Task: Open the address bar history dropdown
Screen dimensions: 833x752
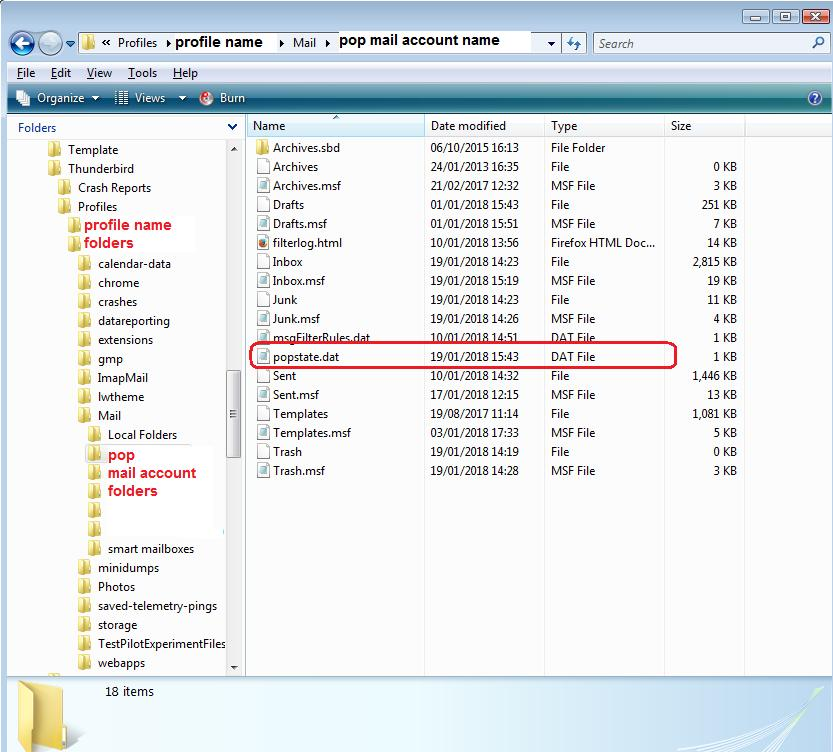Action: point(551,44)
